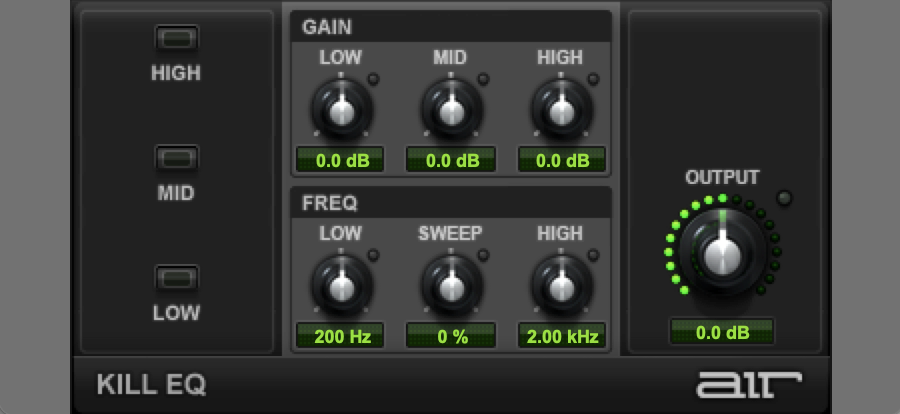Screen dimensions: 900x414
Task: Click the Gain LOW knob
Action: pos(341,108)
